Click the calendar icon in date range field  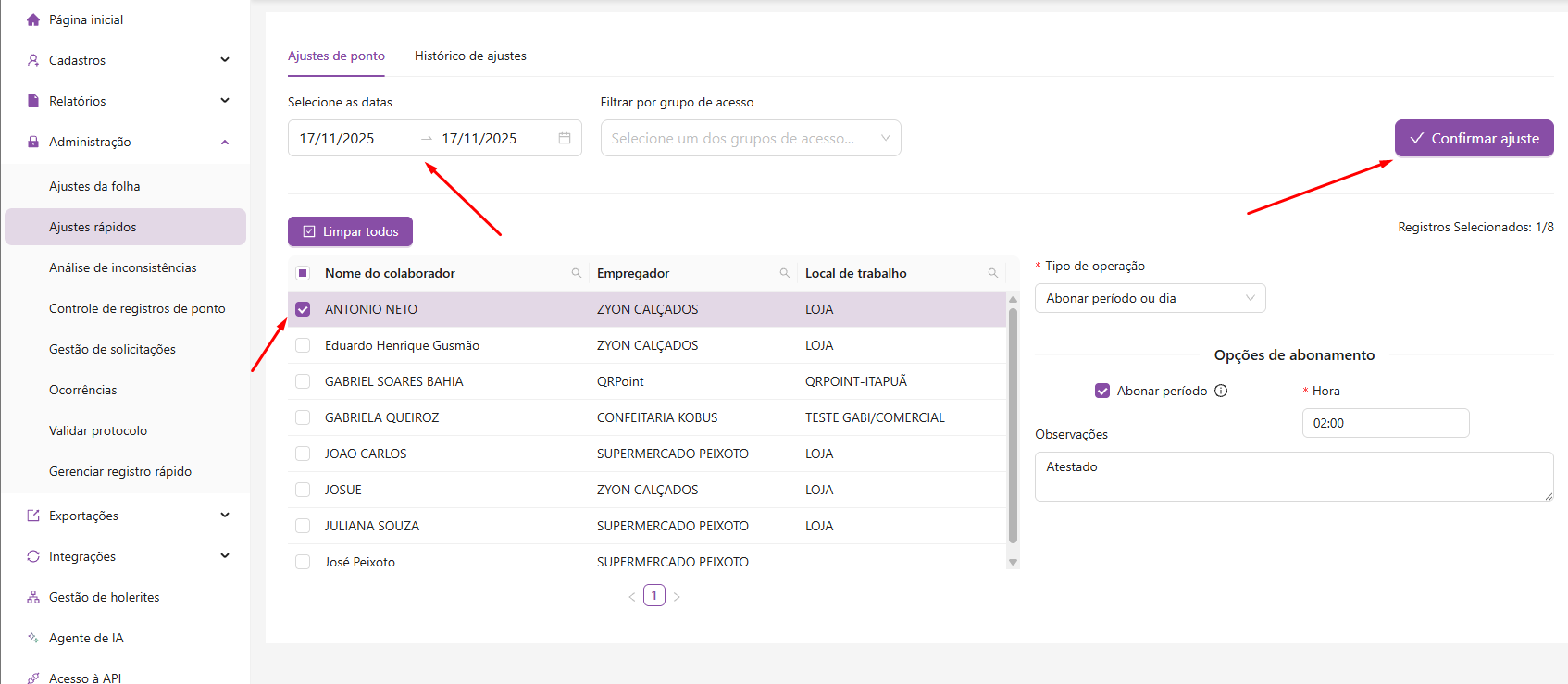tap(565, 138)
